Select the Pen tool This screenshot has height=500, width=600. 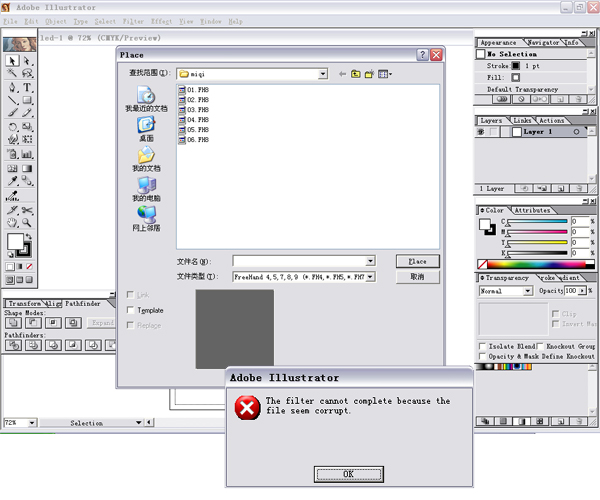point(12,87)
